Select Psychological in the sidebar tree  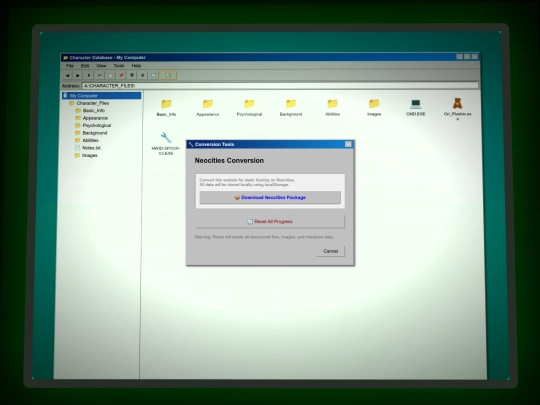click(x=93, y=125)
